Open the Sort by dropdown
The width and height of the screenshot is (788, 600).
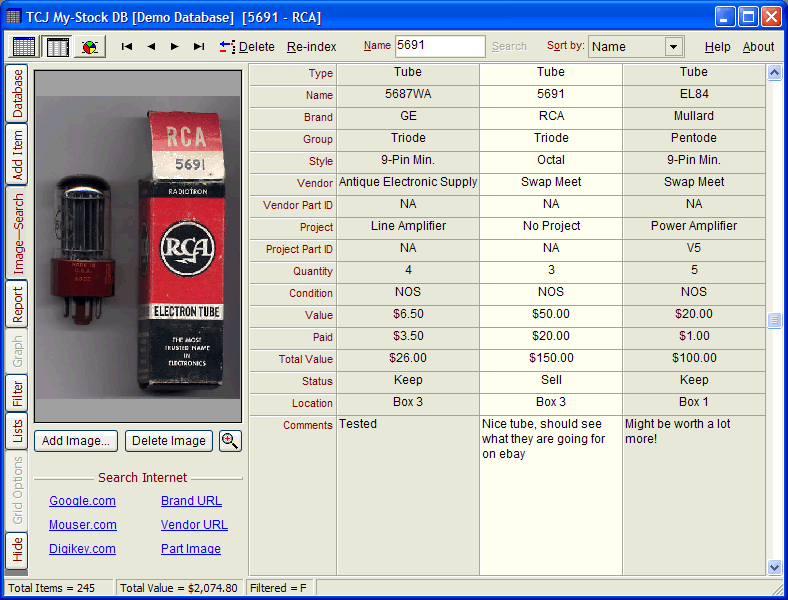click(x=673, y=47)
